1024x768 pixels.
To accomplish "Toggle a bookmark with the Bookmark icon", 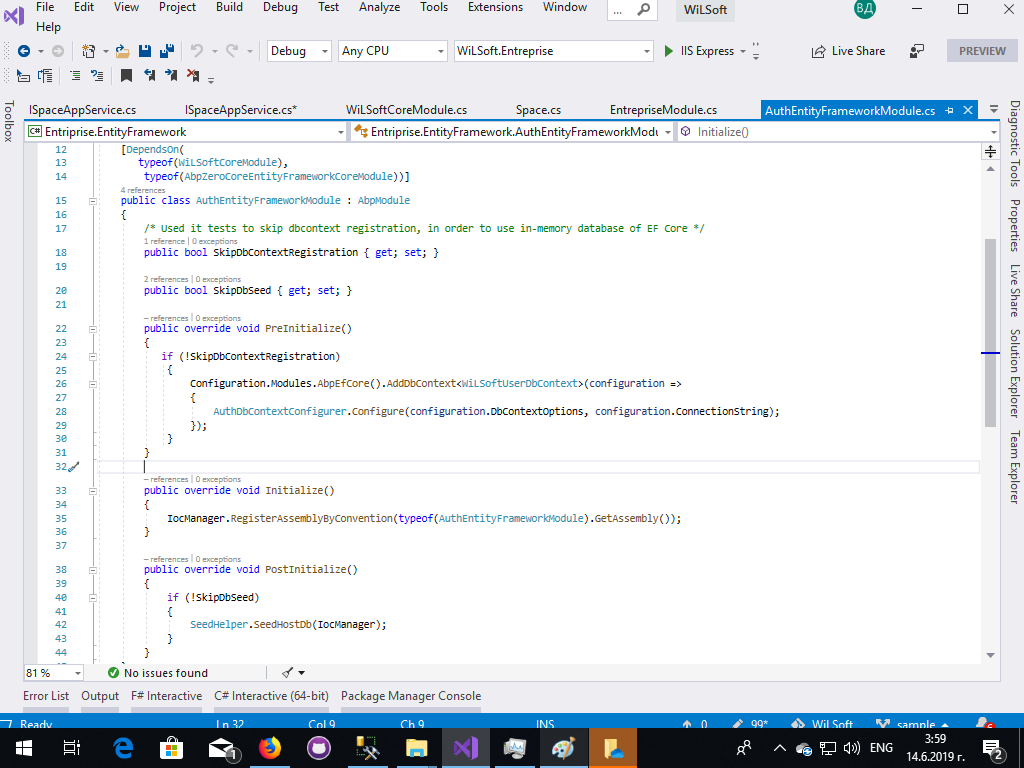I will [x=127, y=76].
